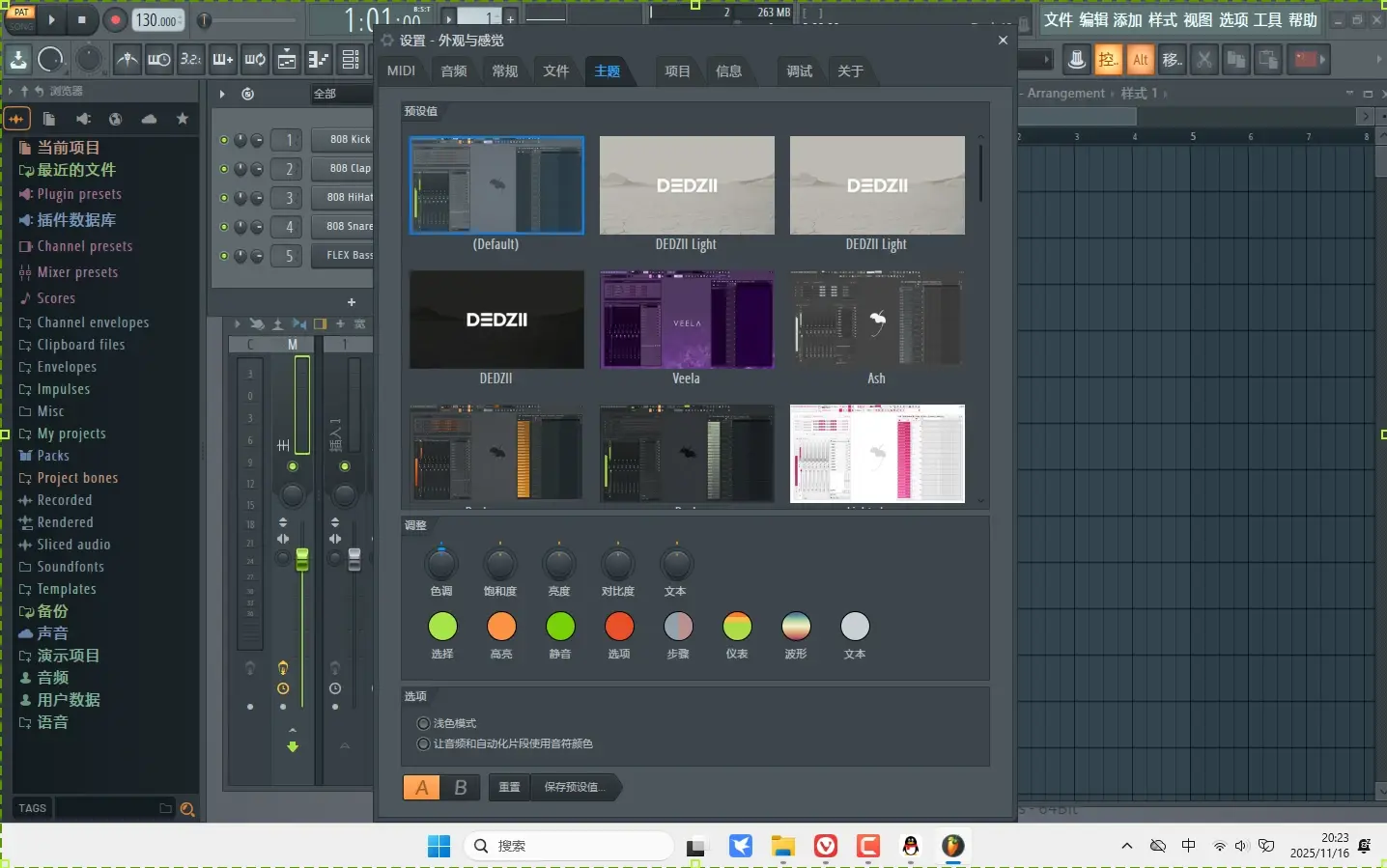
Task: Click the copy icon in the right toolbar
Action: (x=1235, y=60)
